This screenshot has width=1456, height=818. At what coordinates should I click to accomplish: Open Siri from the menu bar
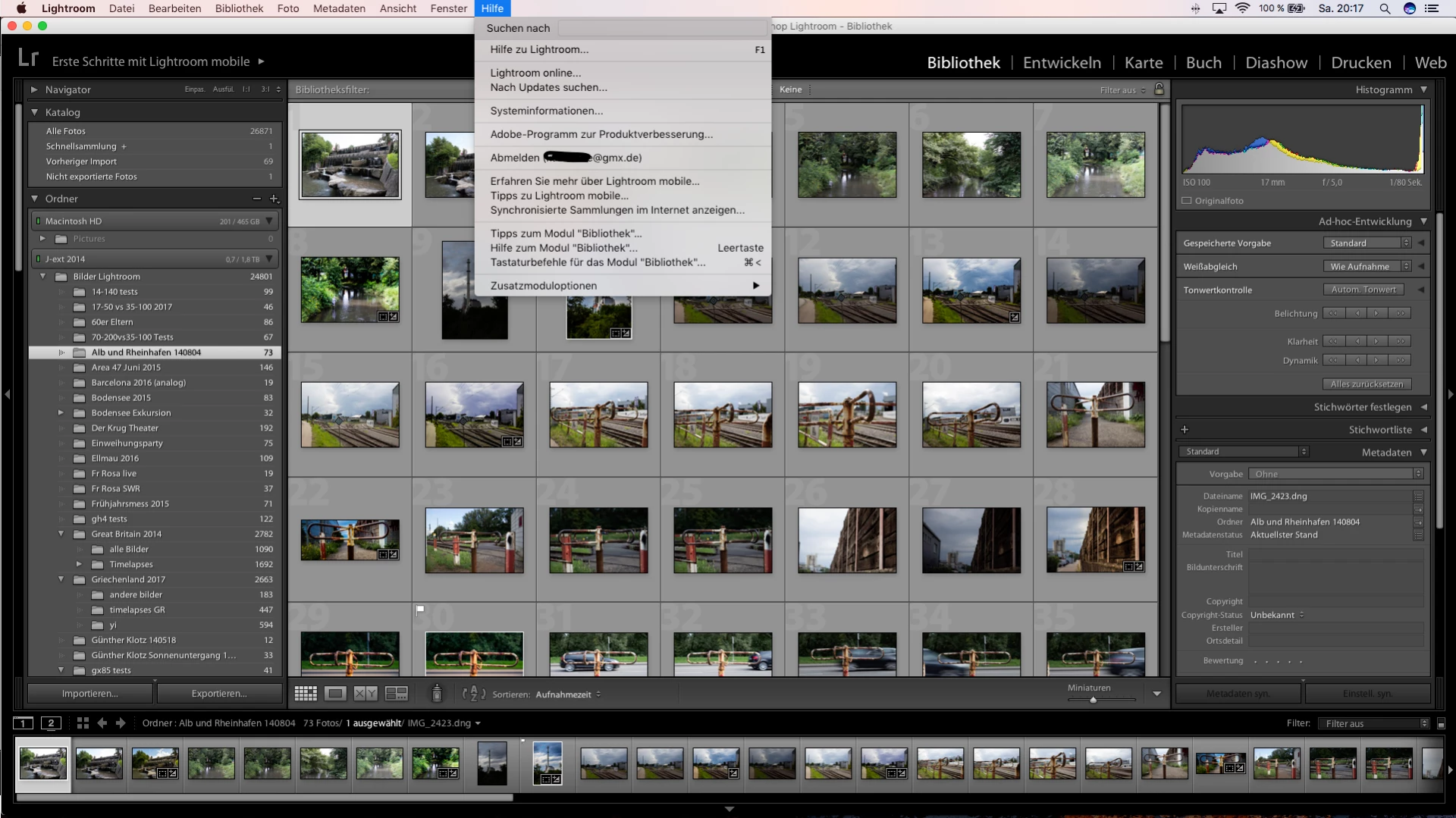(x=1410, y=8)
